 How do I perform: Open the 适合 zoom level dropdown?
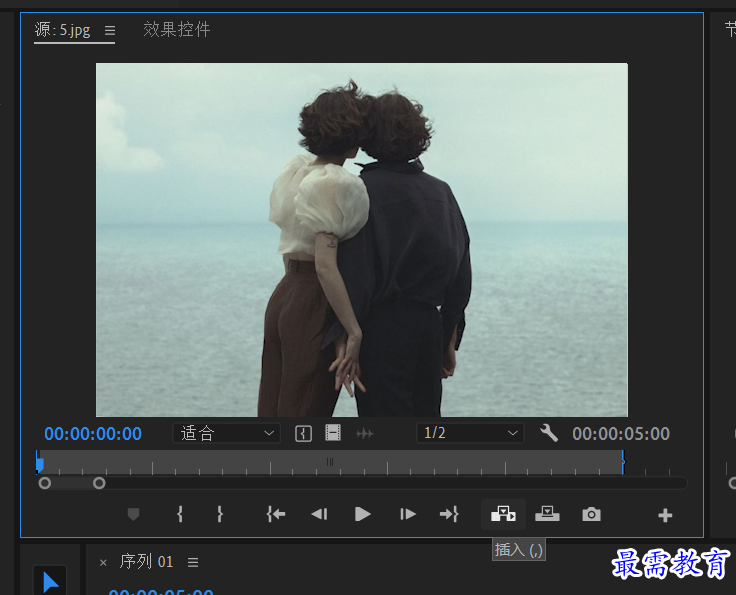click(227, 433)
